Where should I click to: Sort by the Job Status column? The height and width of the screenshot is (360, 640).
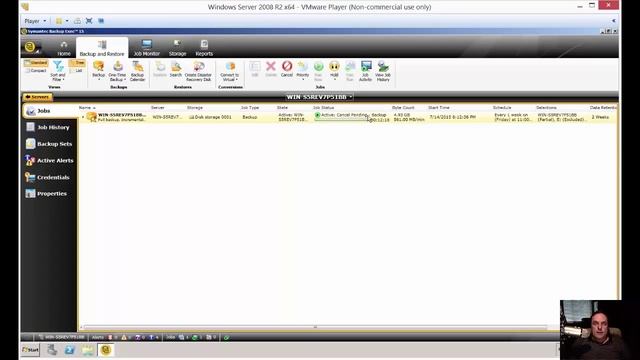(x=324, y=107)
